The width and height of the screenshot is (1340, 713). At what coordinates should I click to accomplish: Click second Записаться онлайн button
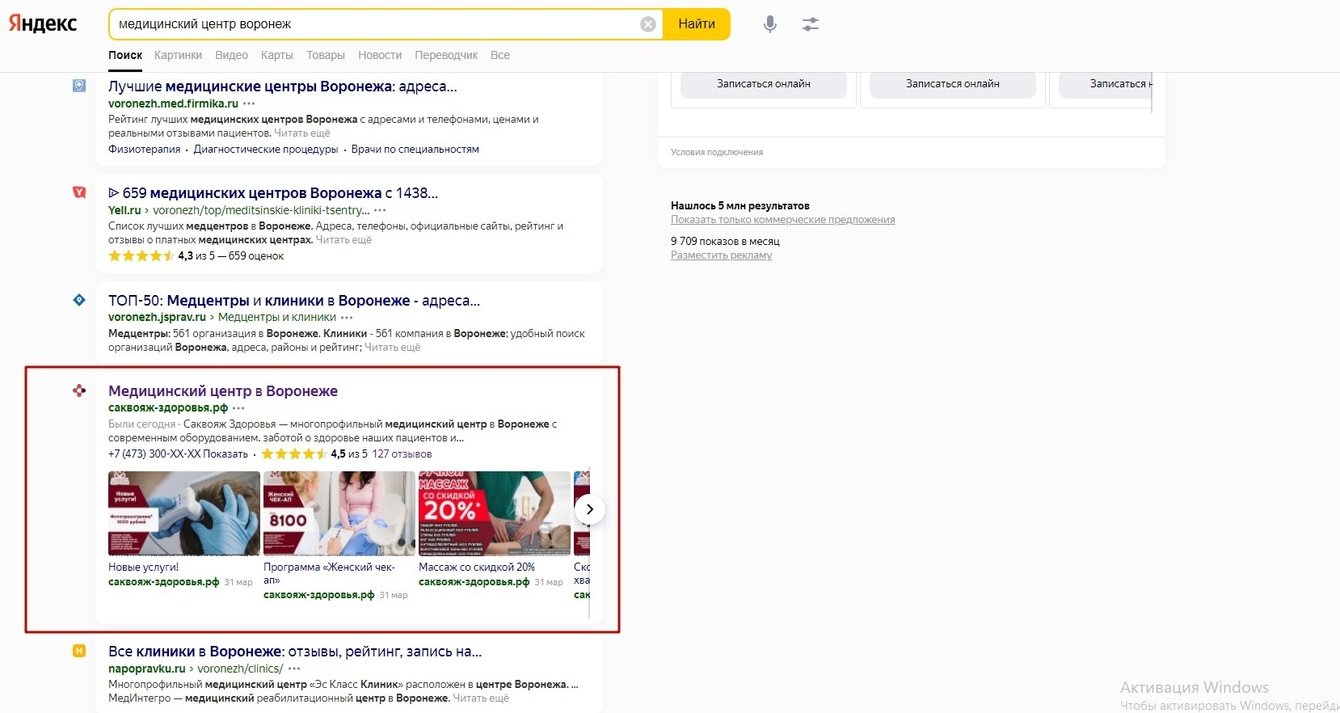tap(953, 84)
